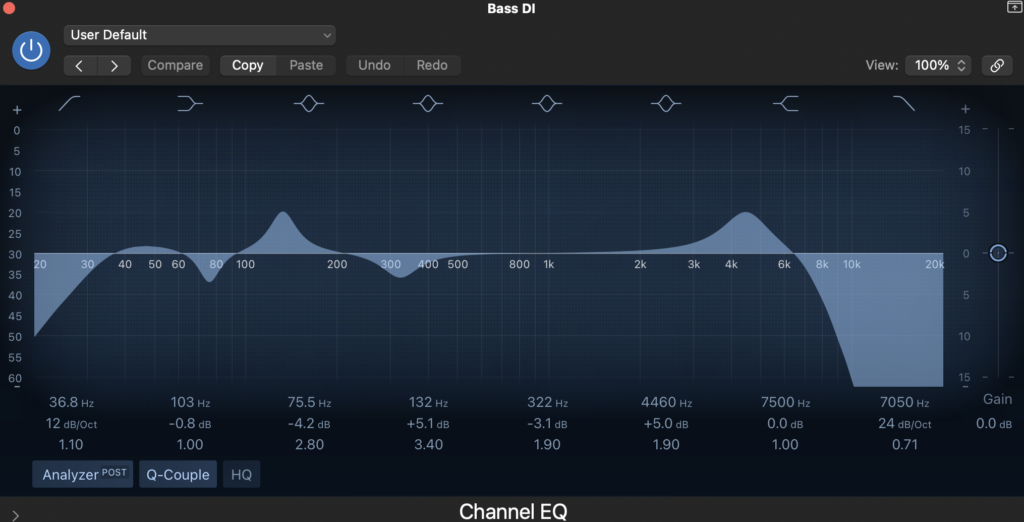The width and height of the screenshot is (1024, 522).
Task: Click the master Gain slider handle
Action: coord(997,253)
